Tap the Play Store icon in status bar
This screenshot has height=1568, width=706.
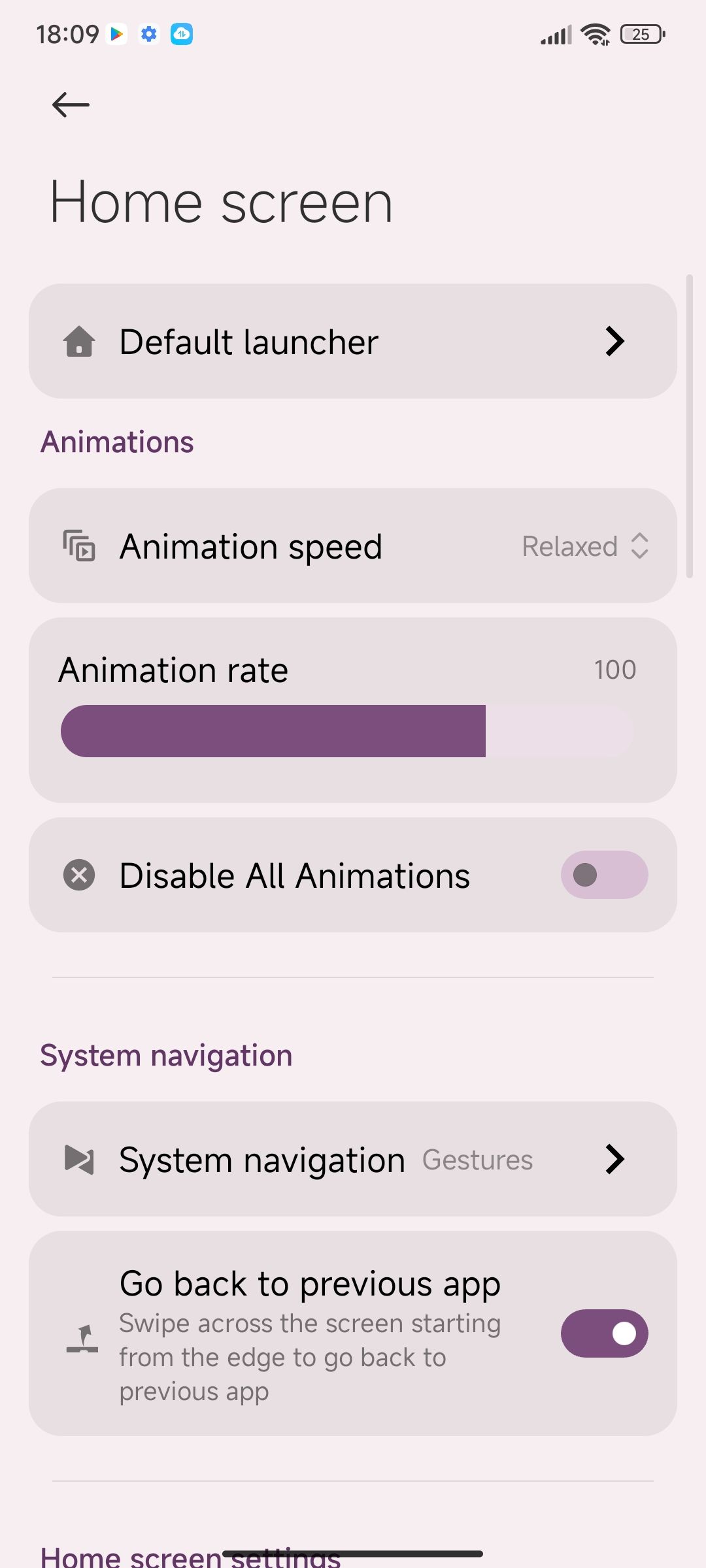click(x=117, y=34)
